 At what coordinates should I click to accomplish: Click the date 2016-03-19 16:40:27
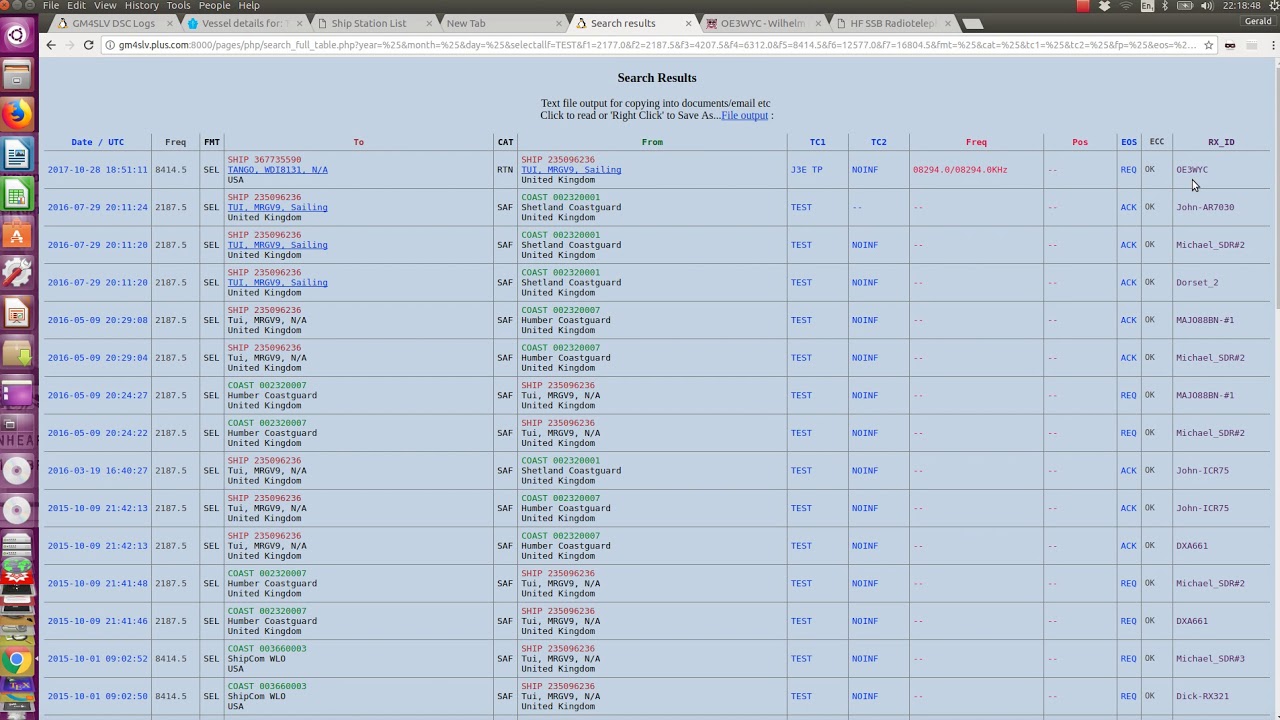(97, 470)
